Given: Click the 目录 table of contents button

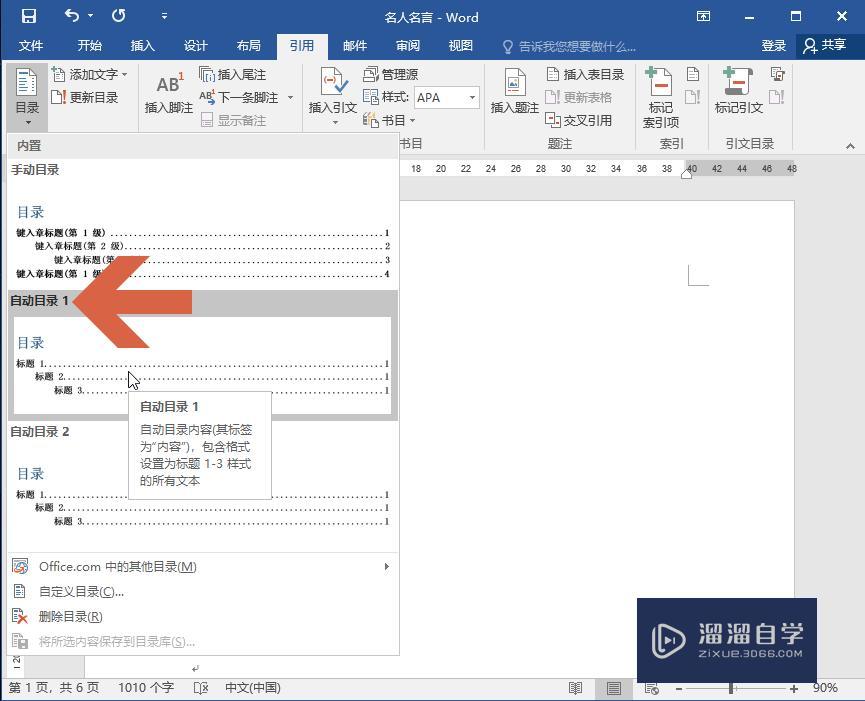Looking at the screenshot, I should (27, 98).
